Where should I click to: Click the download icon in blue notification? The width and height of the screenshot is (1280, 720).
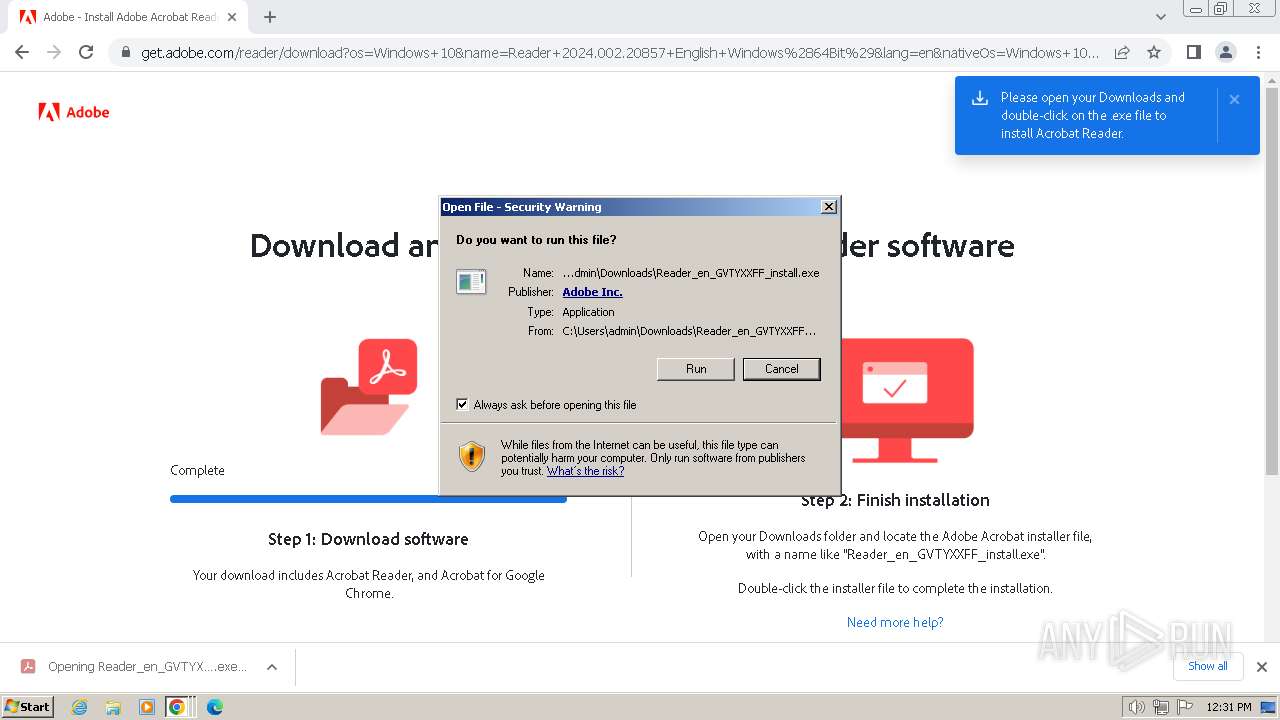tap(980, 98)
